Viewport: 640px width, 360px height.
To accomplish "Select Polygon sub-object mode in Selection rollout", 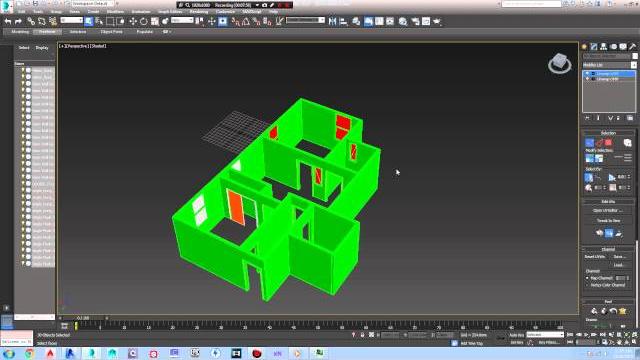I will [x=609, y=143].
